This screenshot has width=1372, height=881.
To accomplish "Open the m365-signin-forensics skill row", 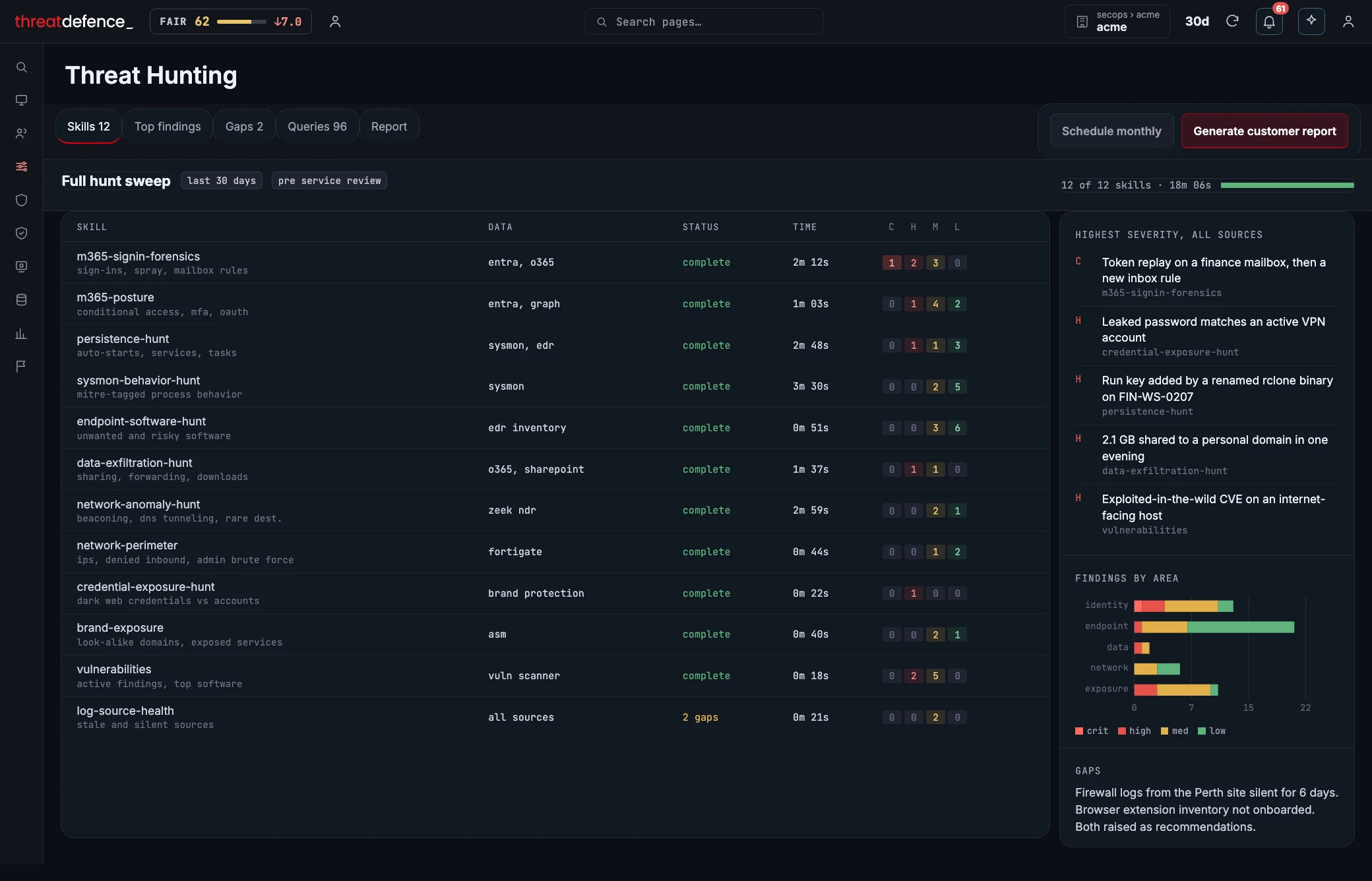I will 555,262.
